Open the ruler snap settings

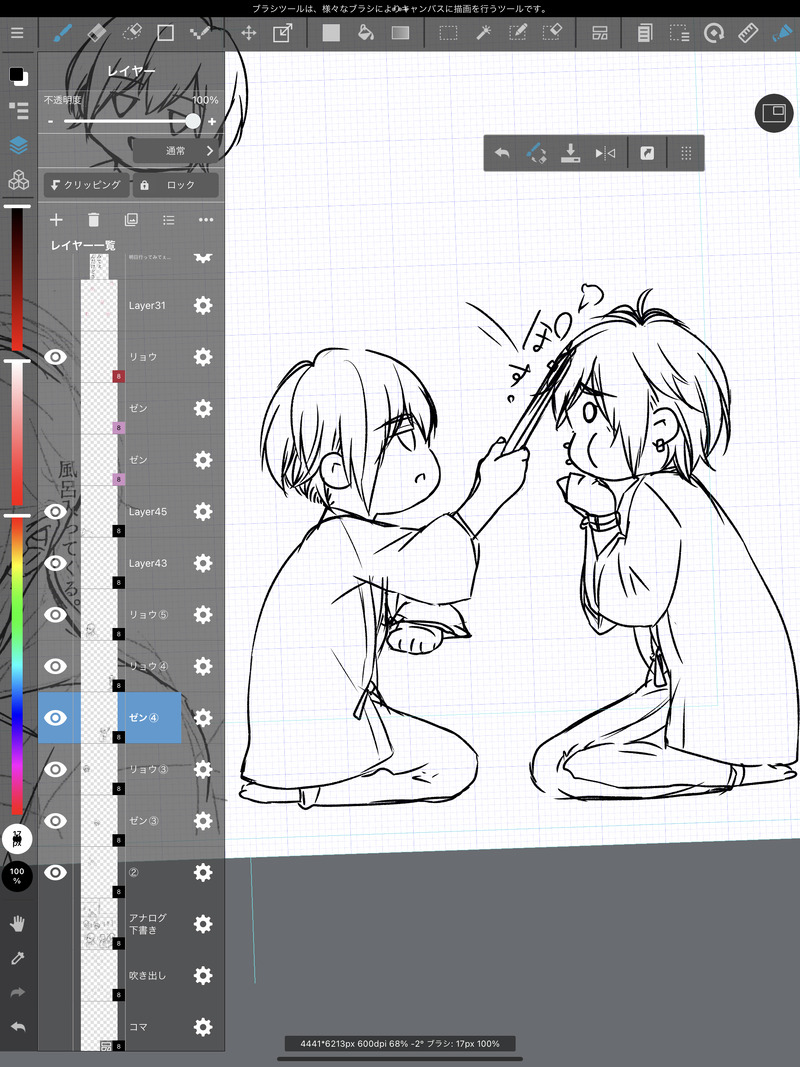tap(748, 33)
